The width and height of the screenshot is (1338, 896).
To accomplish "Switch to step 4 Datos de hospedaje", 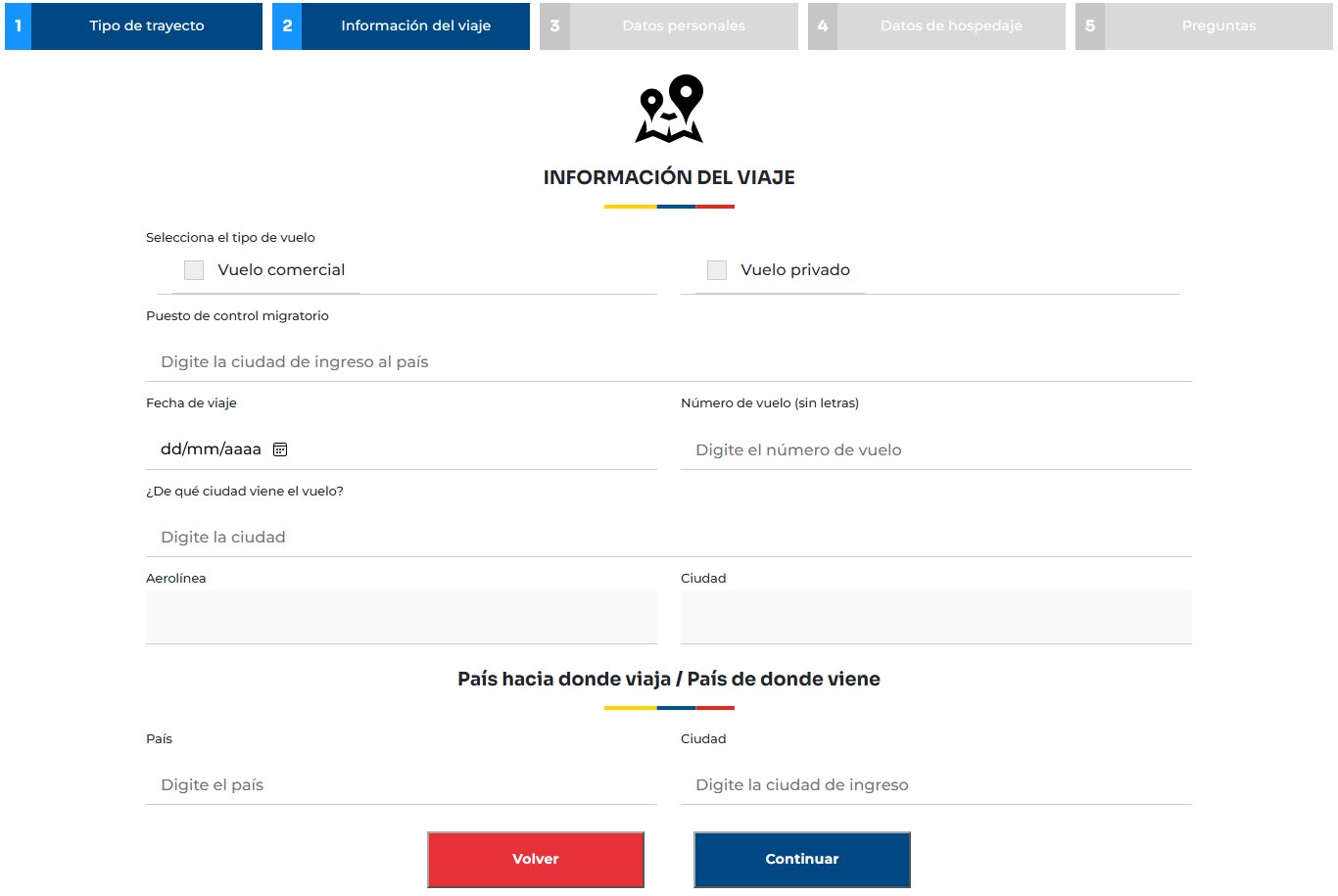I will pos(936,26).
